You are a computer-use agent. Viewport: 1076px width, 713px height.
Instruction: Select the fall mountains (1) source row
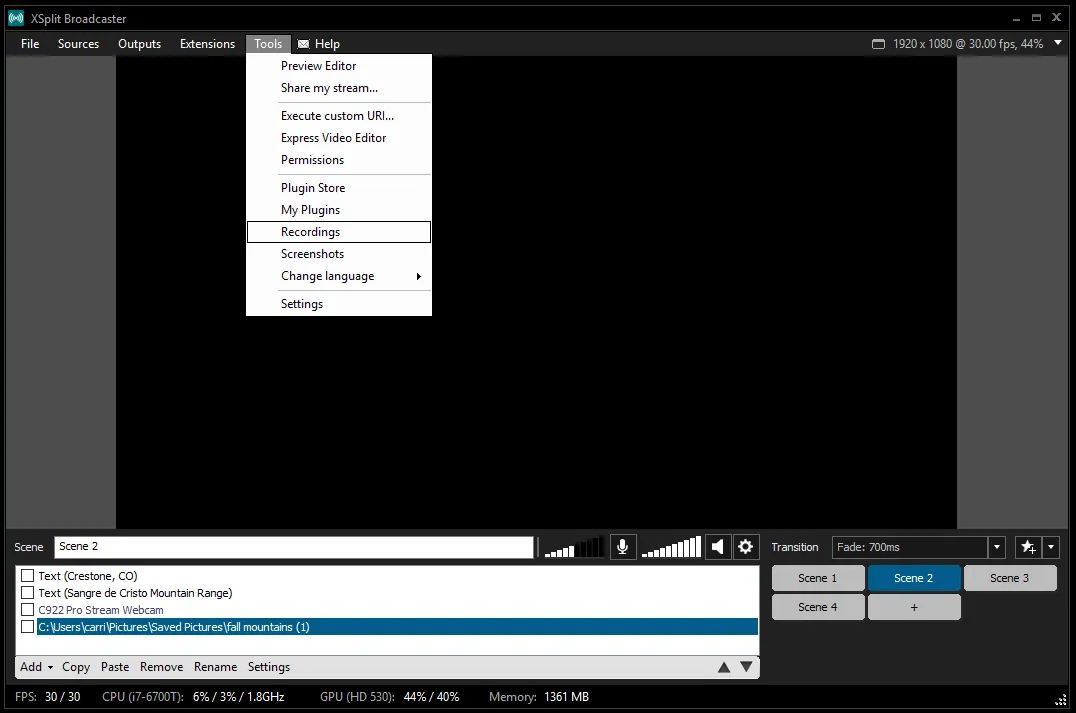(397, 627)
